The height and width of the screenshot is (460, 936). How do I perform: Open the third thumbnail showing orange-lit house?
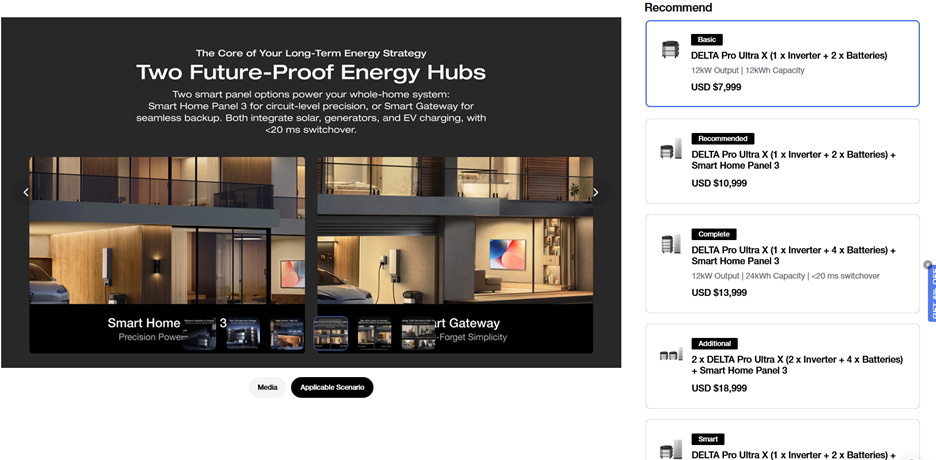287,334
